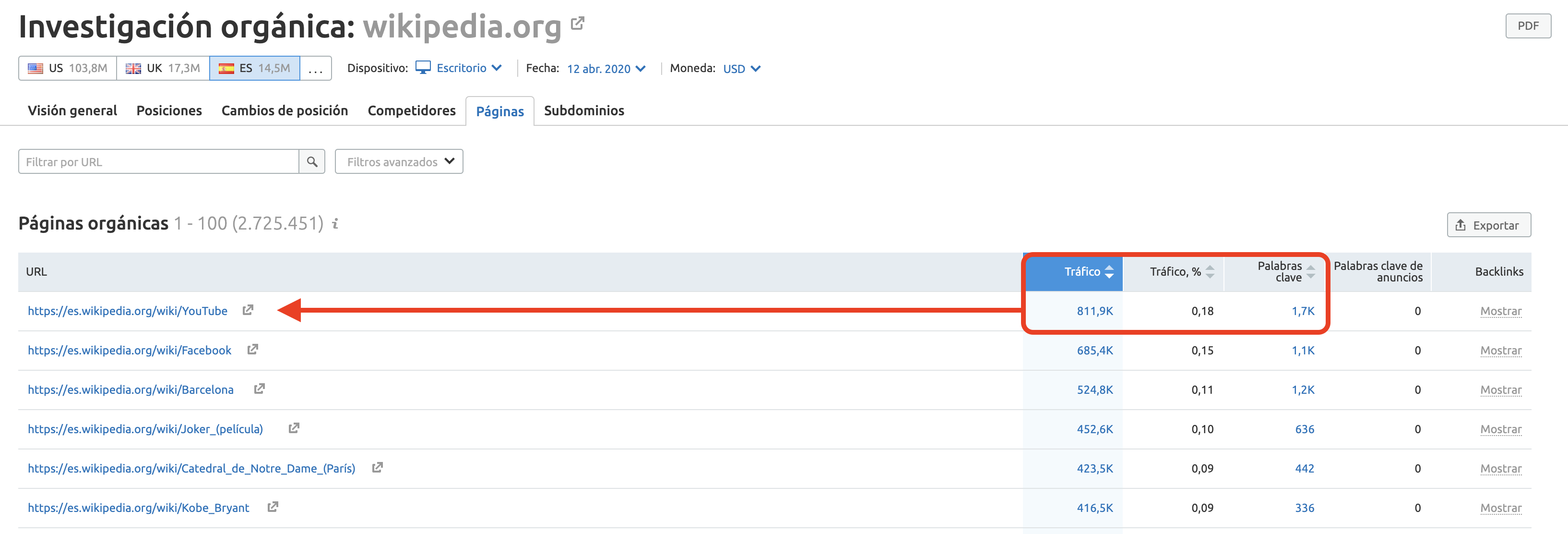Click the PDF button
The width and height of the screenshot is (1568, 534).
(x=1528, y=25)
